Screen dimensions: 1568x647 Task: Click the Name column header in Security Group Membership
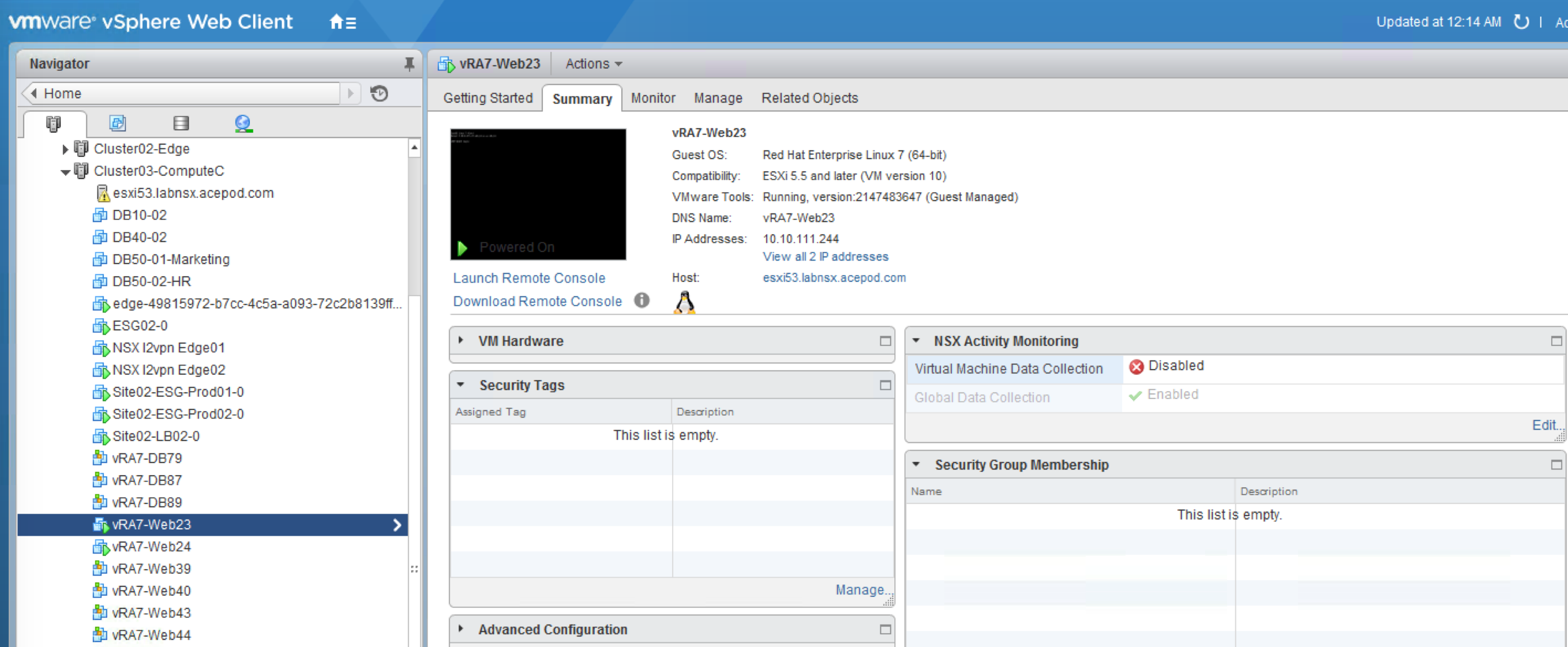pos(1071,491)
